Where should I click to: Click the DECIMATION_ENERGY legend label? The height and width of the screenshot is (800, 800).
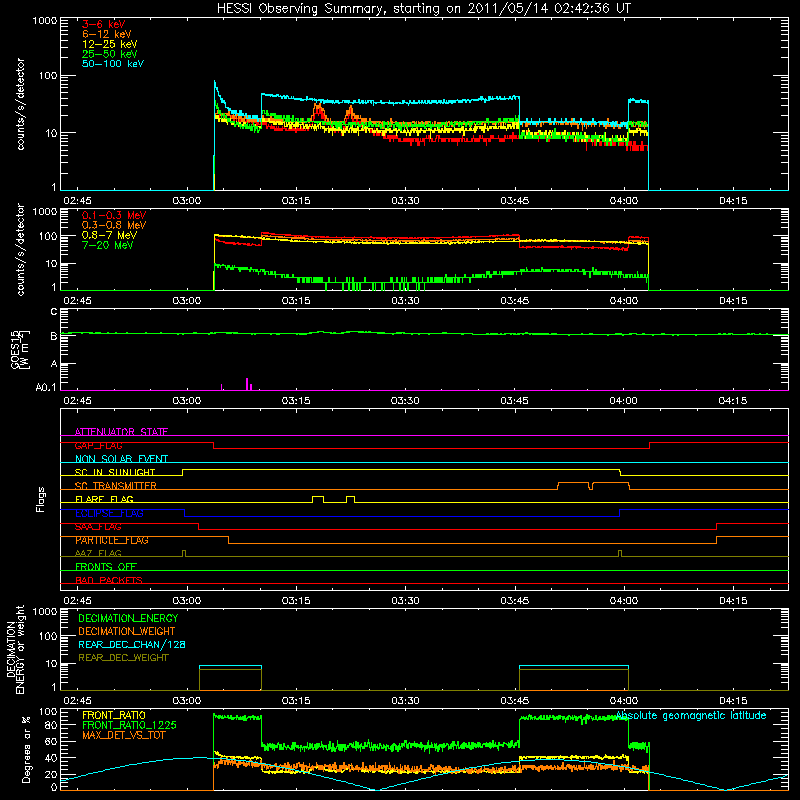128,618
